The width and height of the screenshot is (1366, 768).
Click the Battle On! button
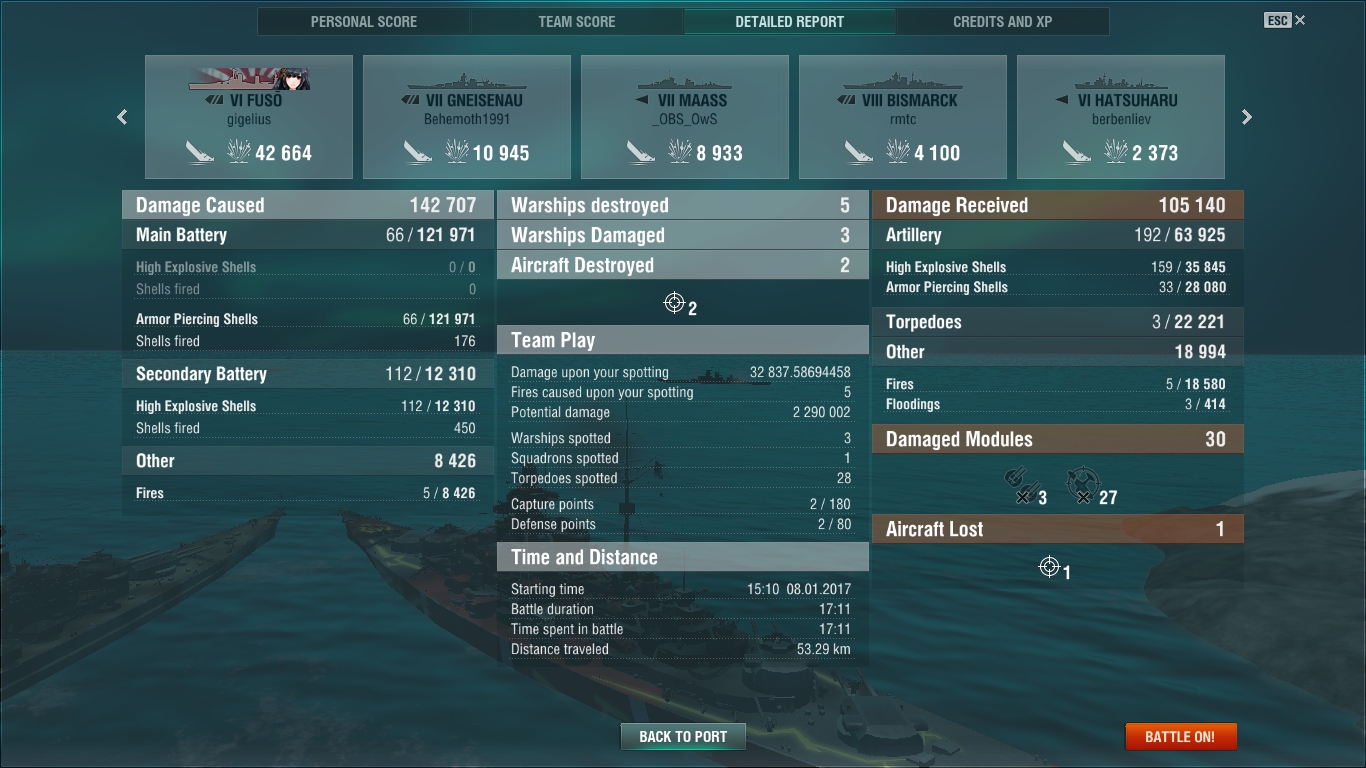pyautogui.click(x=1180, y=737)
